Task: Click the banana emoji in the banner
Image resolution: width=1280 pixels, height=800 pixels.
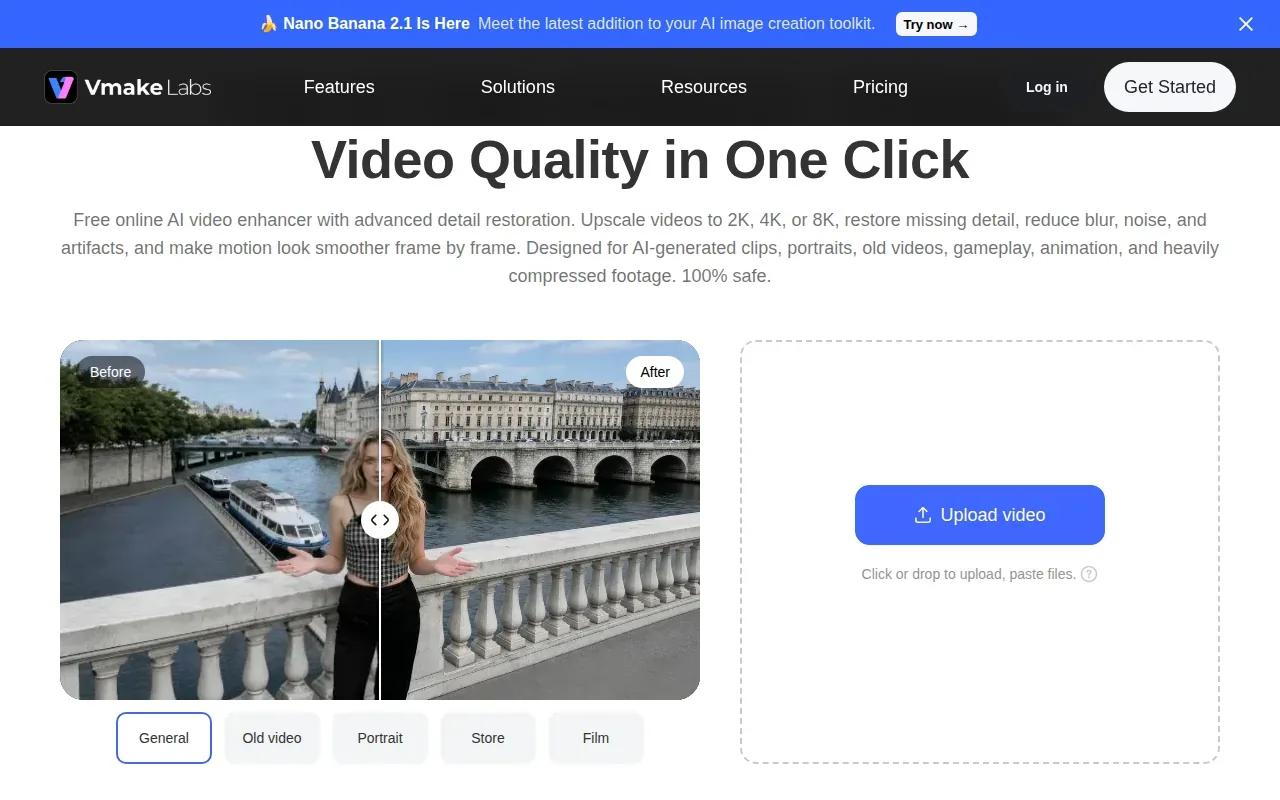Action: tap(268, 24)
